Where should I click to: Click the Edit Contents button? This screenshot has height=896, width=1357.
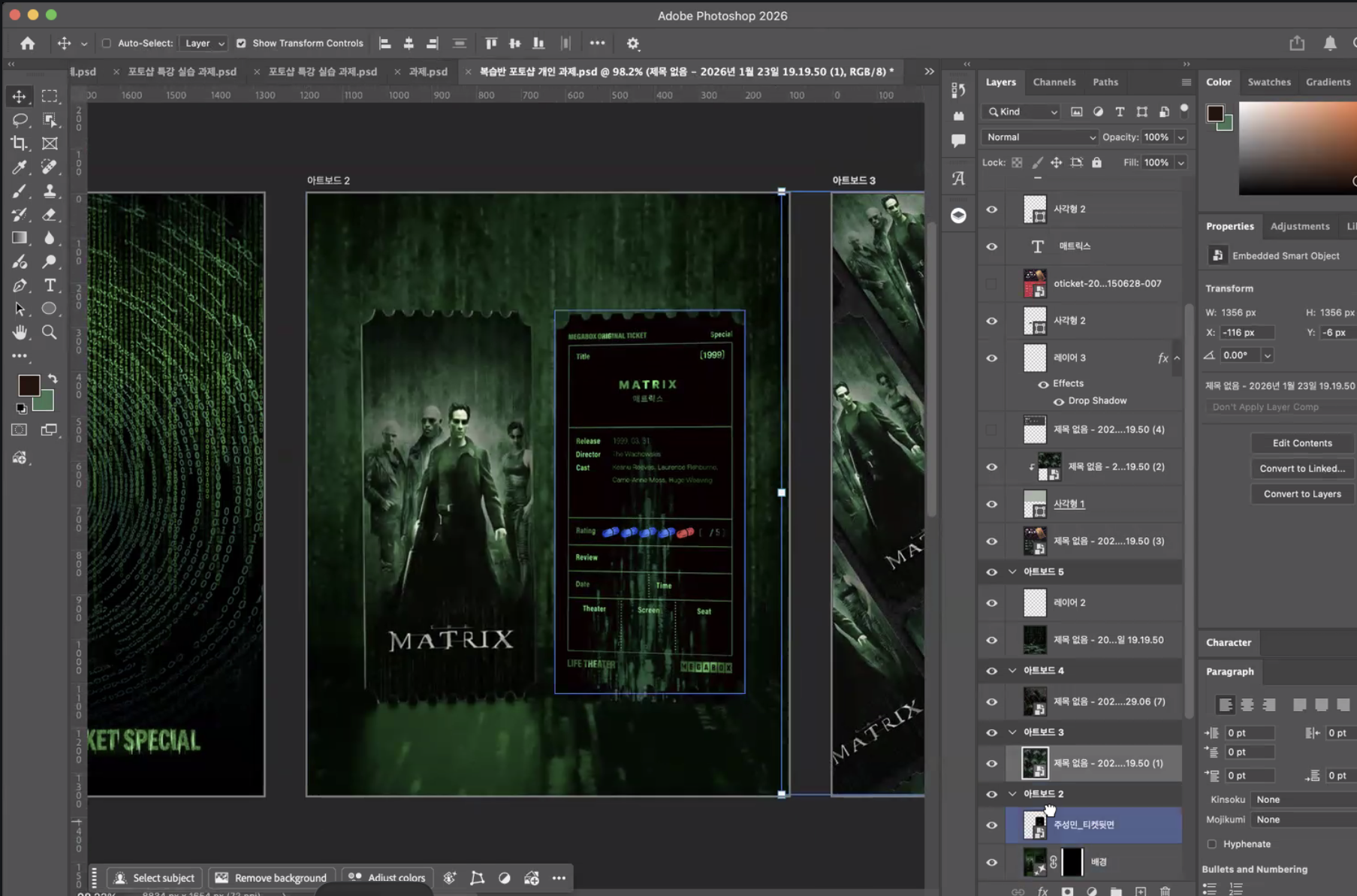click(x=1301, y=443)
